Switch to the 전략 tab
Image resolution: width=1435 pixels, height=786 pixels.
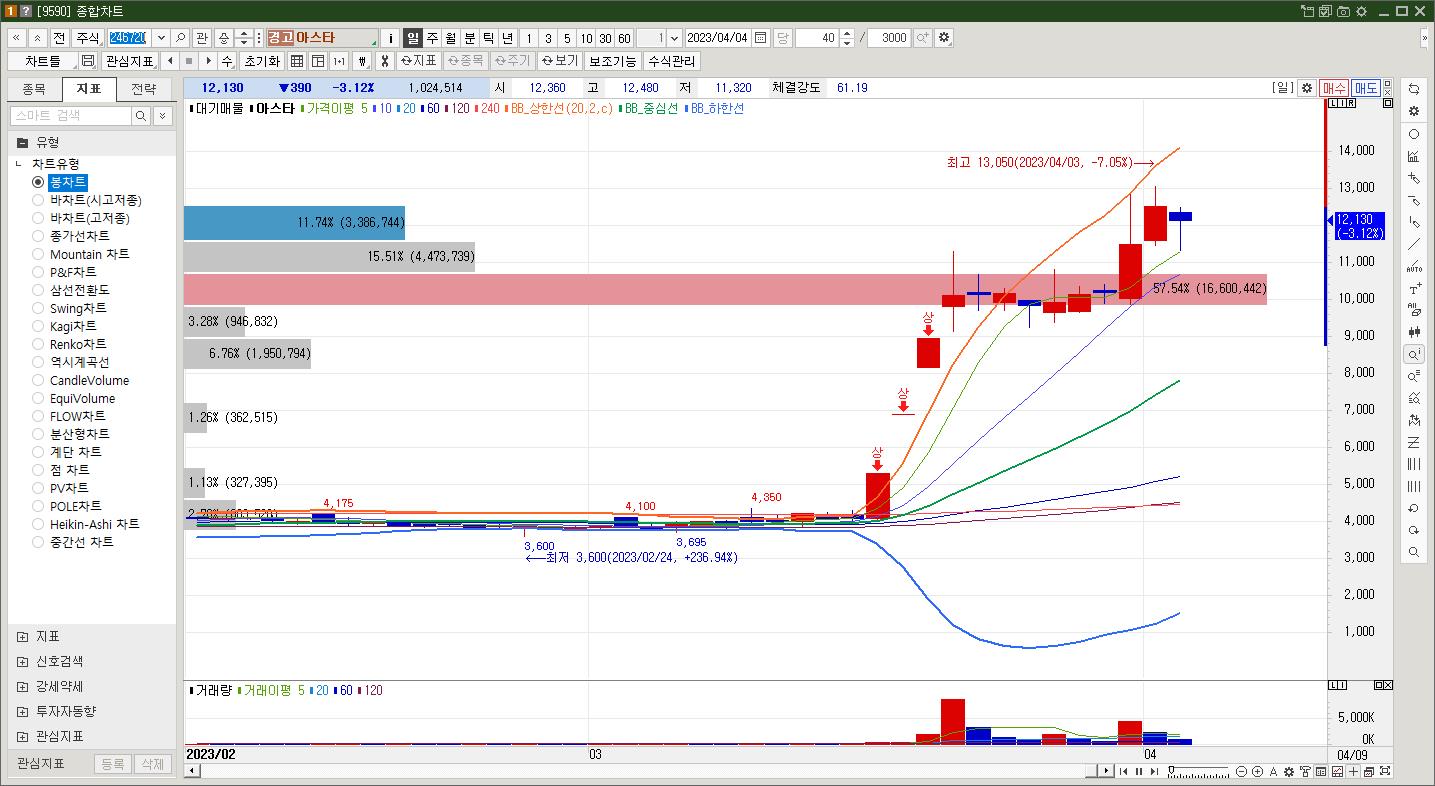143,89
